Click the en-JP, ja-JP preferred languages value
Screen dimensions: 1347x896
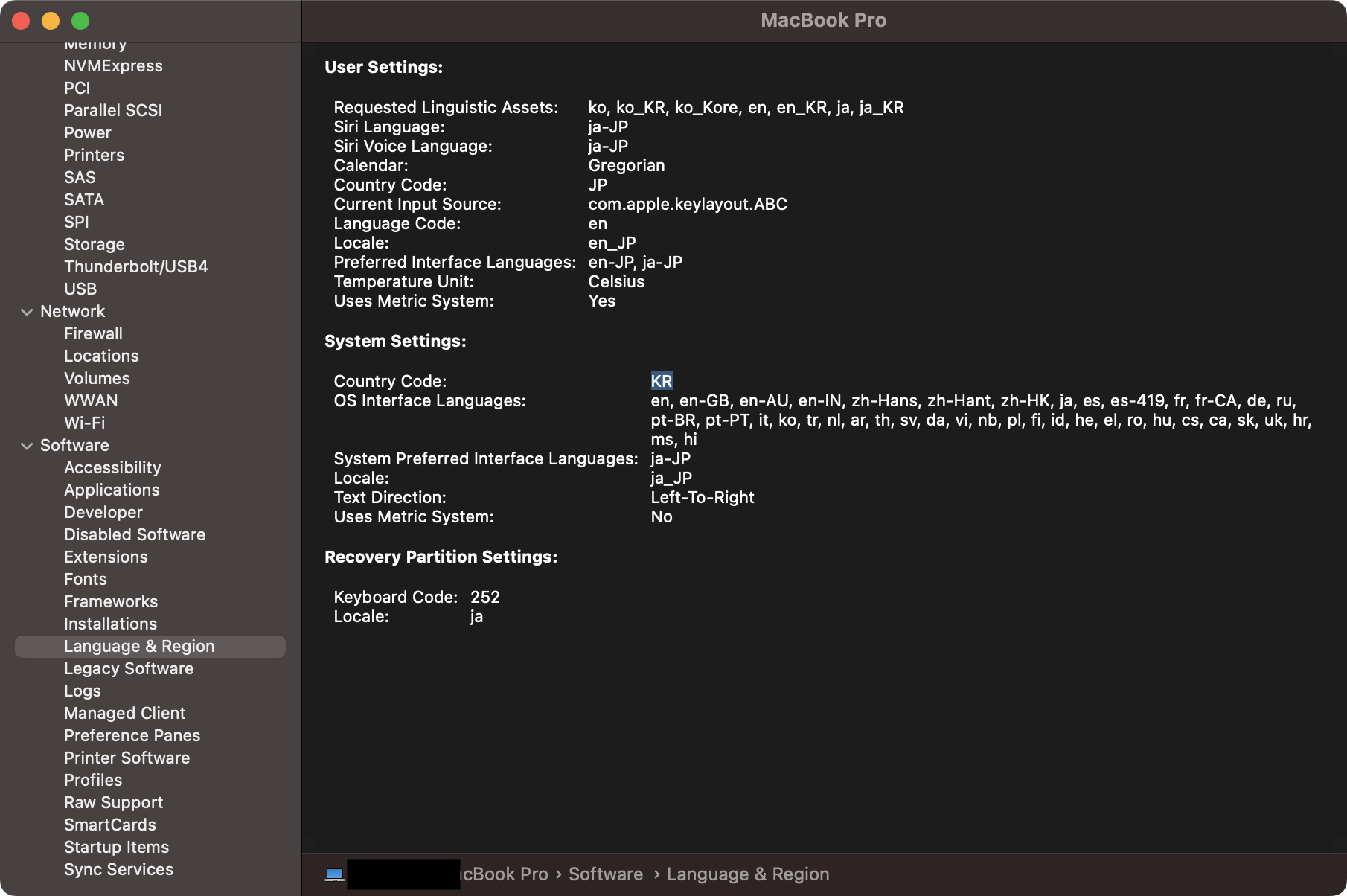(636, 262)
